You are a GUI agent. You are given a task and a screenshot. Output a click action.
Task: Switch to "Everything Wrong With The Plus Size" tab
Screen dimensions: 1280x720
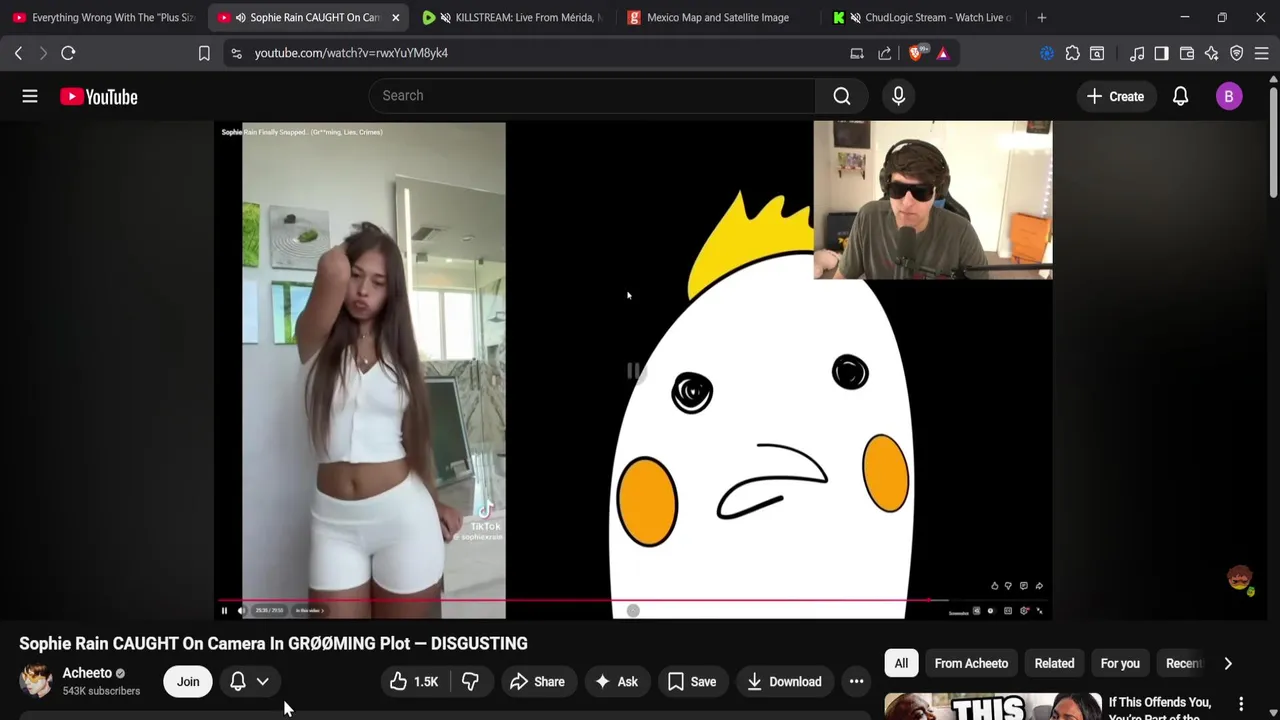tap(103, 17)
